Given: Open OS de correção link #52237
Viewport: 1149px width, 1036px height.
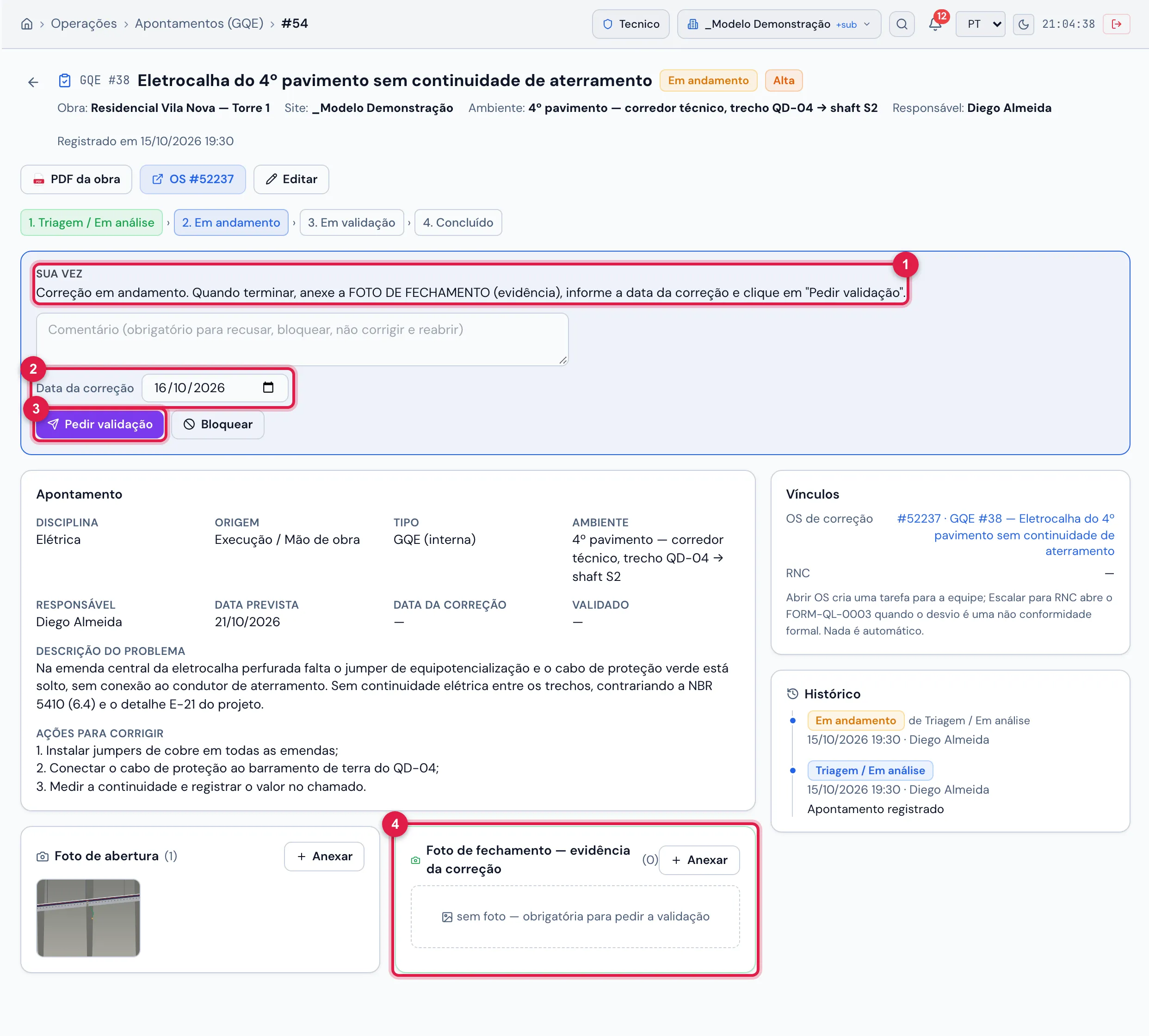Looking at the screenshot, I should (1006, 535).
